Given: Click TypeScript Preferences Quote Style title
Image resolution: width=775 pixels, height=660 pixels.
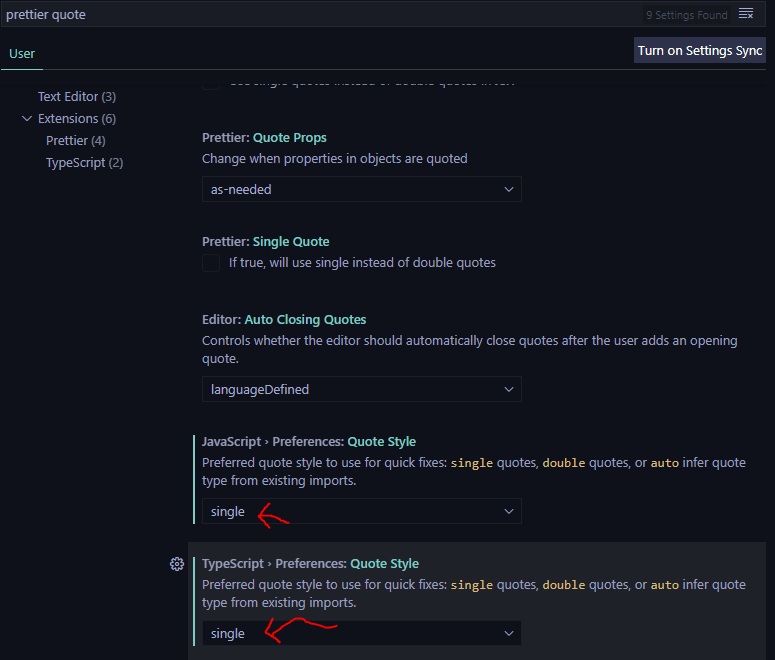Looking at the screenshot, I should coord(310,564).
